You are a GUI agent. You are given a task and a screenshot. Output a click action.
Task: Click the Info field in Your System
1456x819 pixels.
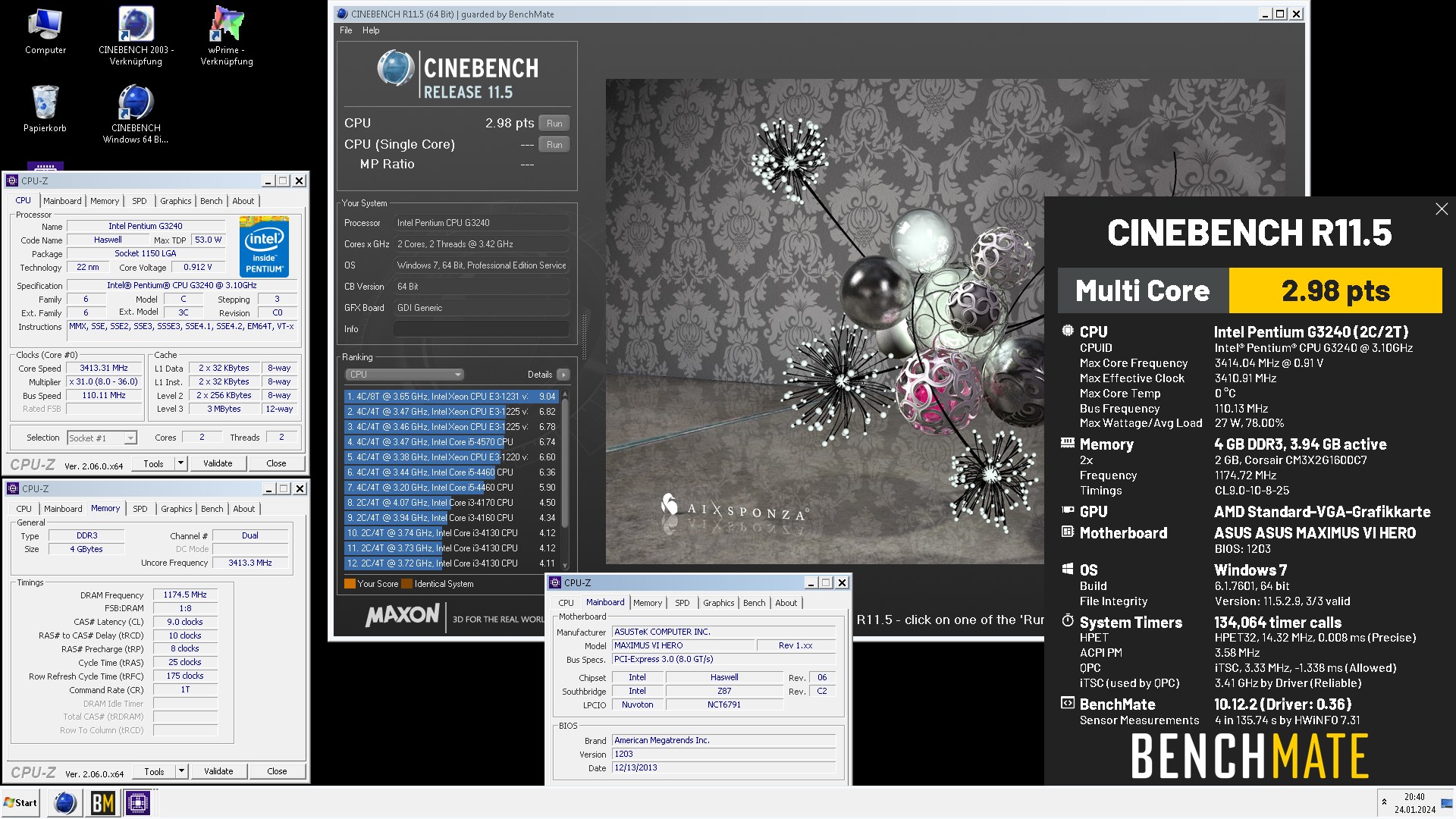coord(481,329)
